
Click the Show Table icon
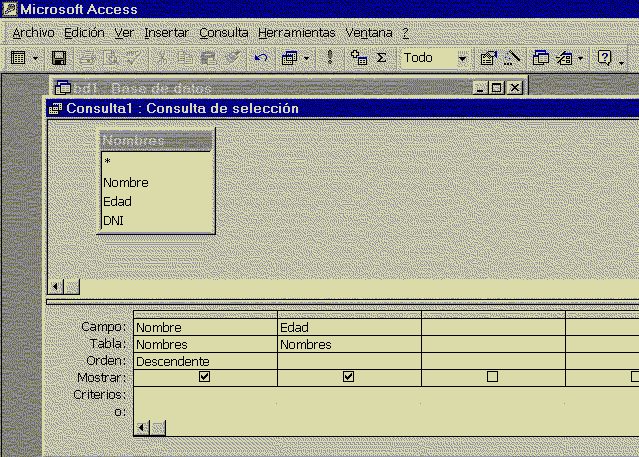pos(359,58)
